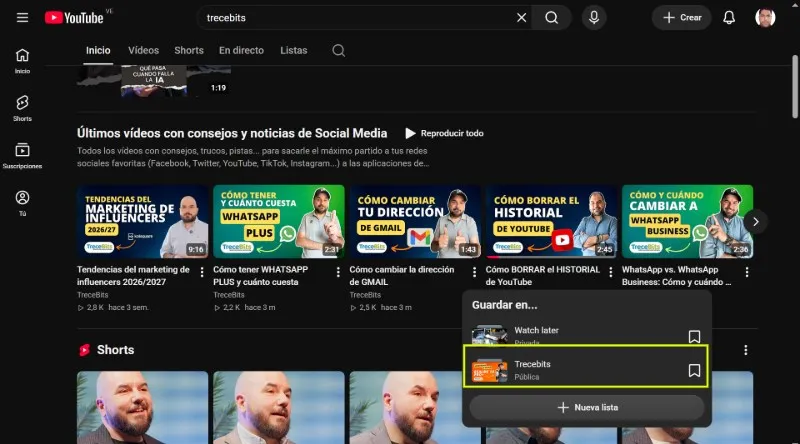Click the search magnifier button

552,18
